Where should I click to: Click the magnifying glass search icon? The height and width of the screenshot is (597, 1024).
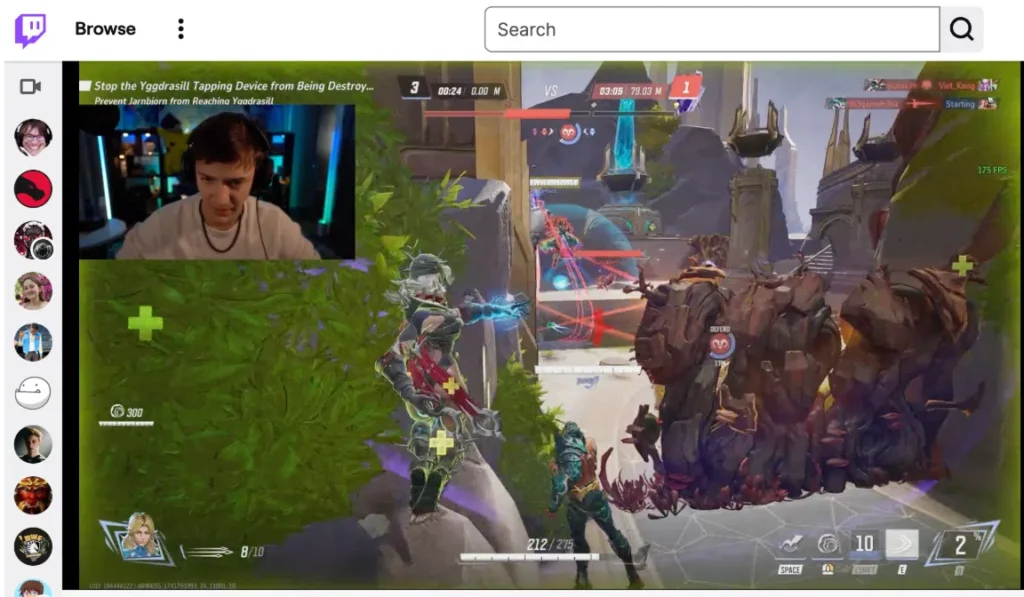coord(961,29)
